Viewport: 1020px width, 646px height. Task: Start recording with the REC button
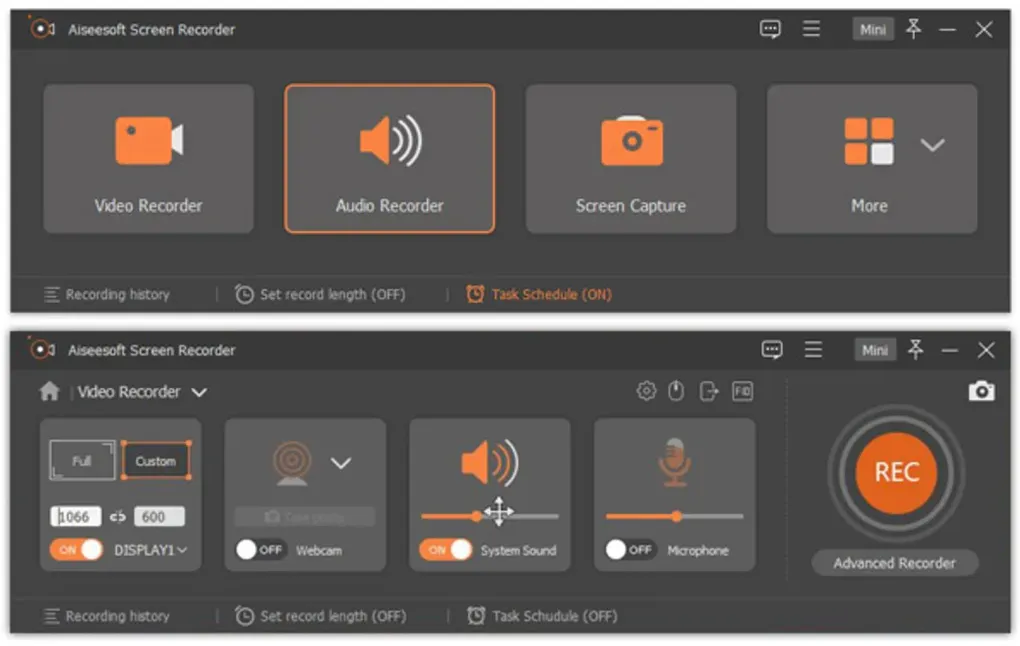pyautogui.click(x=896, y=473)
